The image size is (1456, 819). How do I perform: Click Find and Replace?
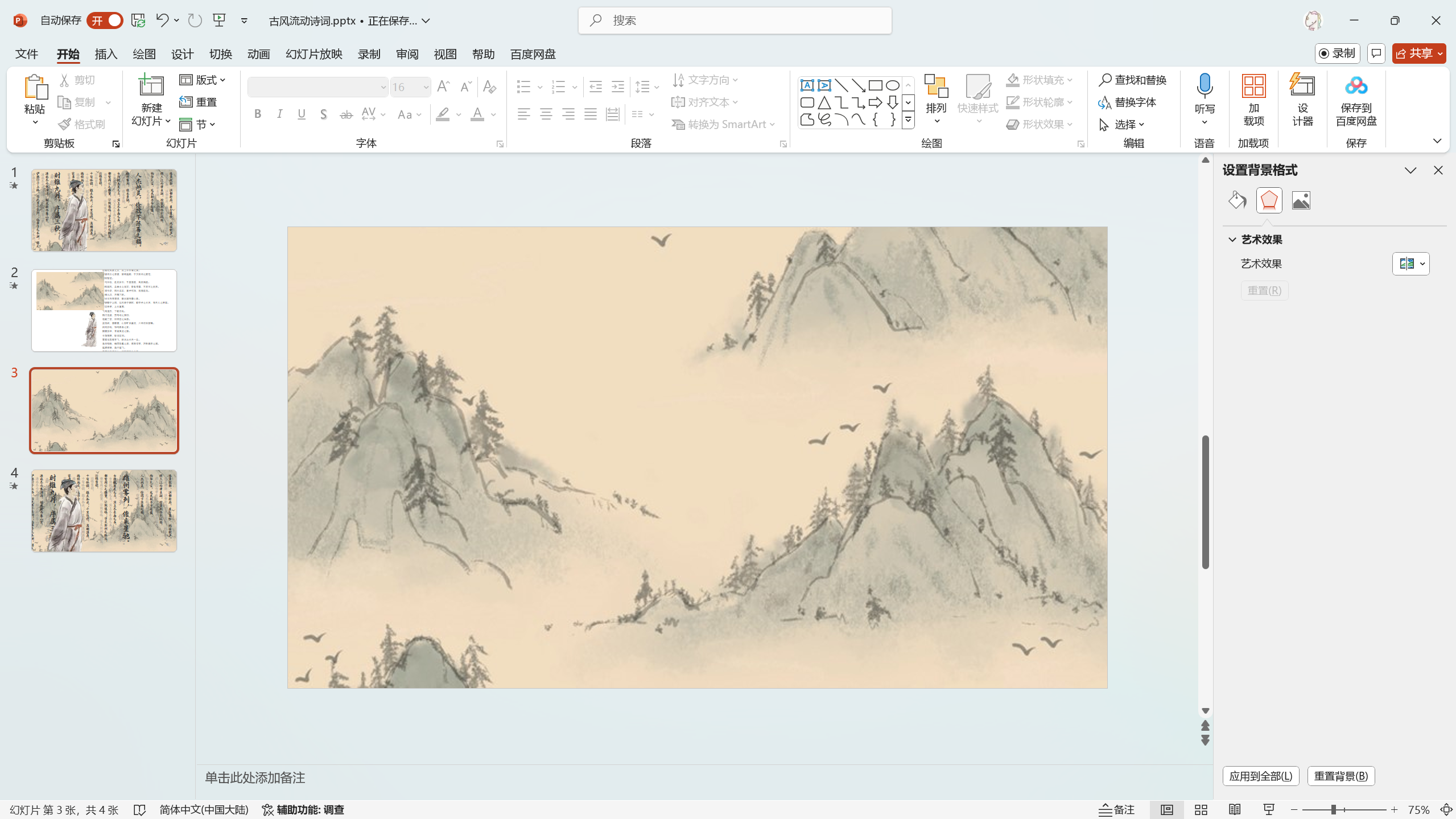(1133, 80)
